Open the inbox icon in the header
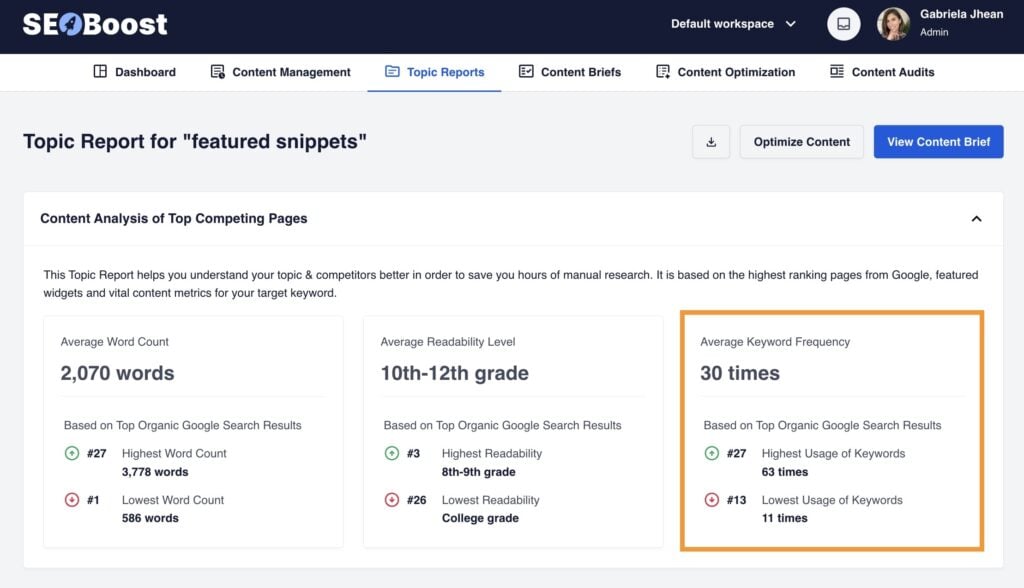The width and height of the screenshot is (1024, 588). click(x=843, y=23)
